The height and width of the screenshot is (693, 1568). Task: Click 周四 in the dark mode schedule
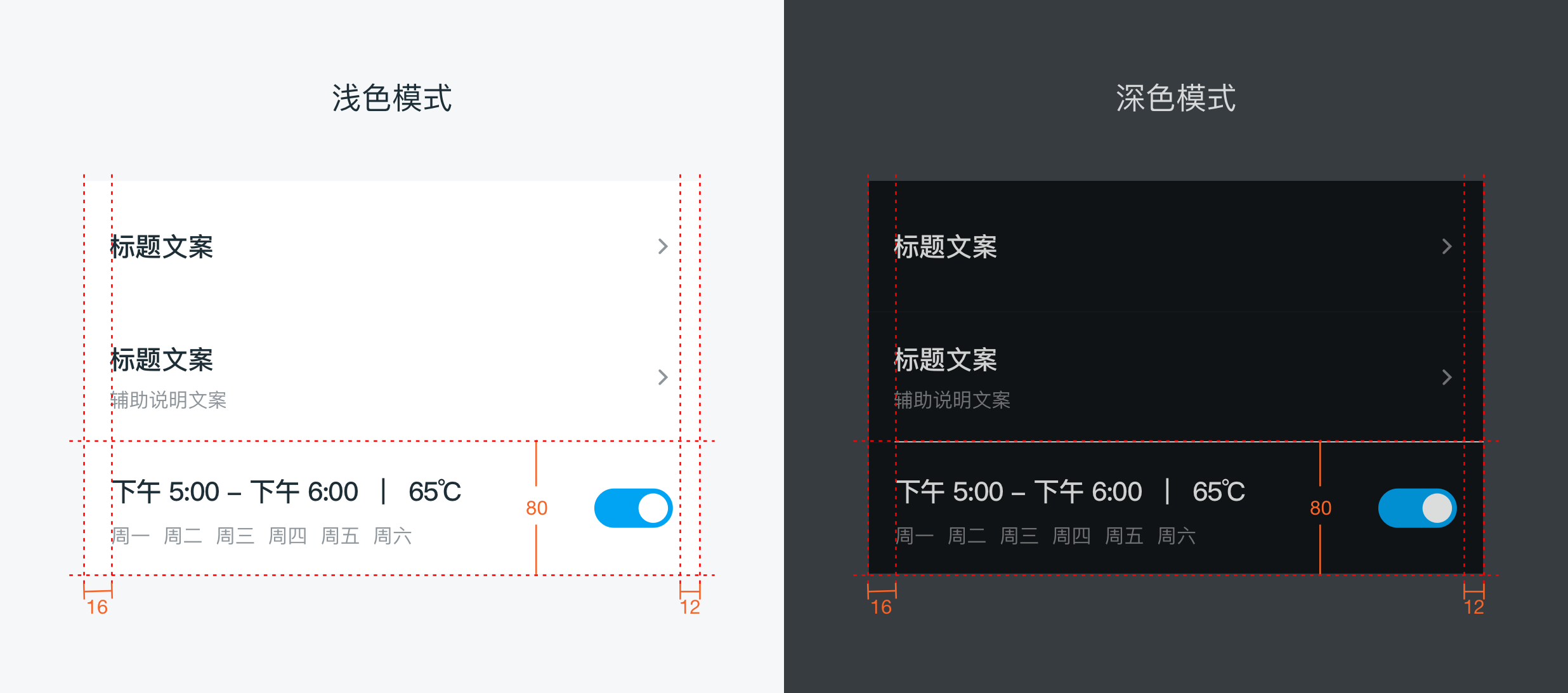click(1071, 536)
